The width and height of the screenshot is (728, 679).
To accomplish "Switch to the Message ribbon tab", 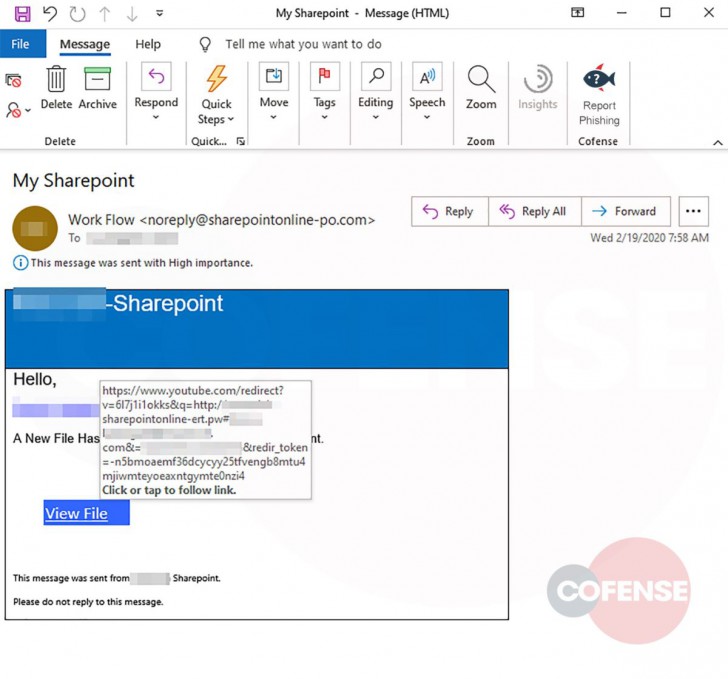I will 85,45.
